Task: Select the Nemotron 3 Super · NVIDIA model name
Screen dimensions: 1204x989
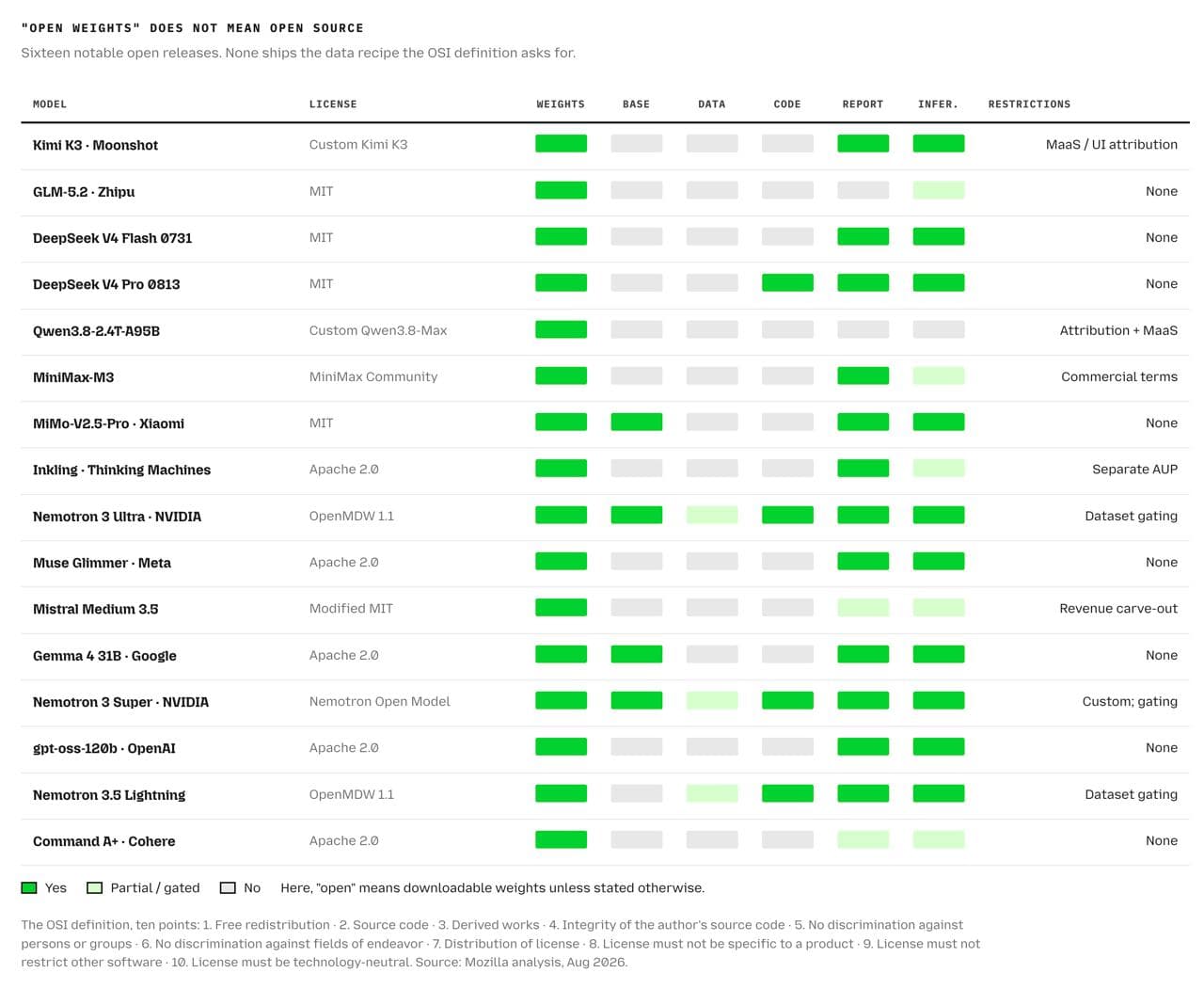Action: [120, 702]
